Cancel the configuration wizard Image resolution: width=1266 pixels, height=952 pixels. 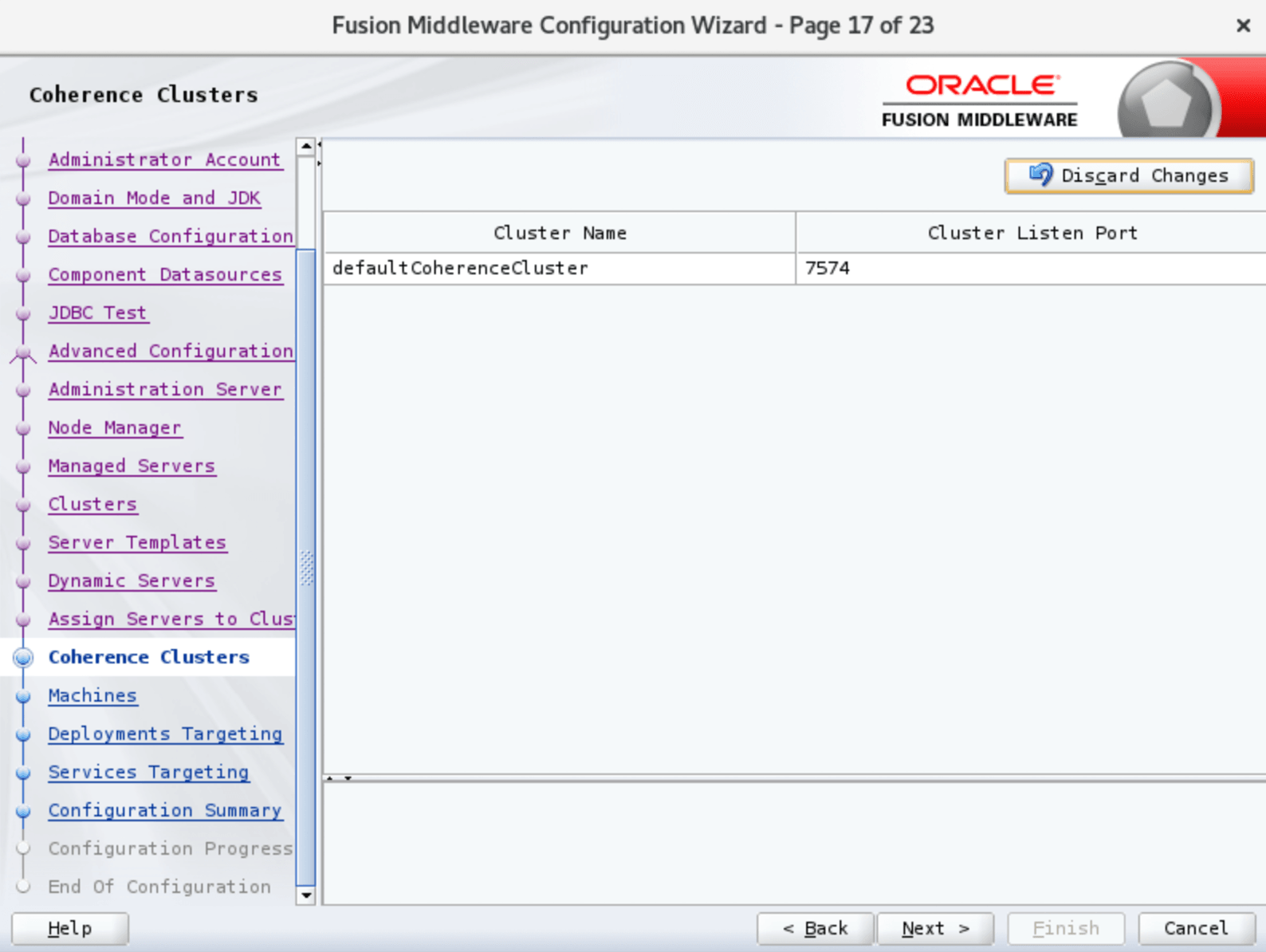pyautogui.click(x=1196, y=928)
